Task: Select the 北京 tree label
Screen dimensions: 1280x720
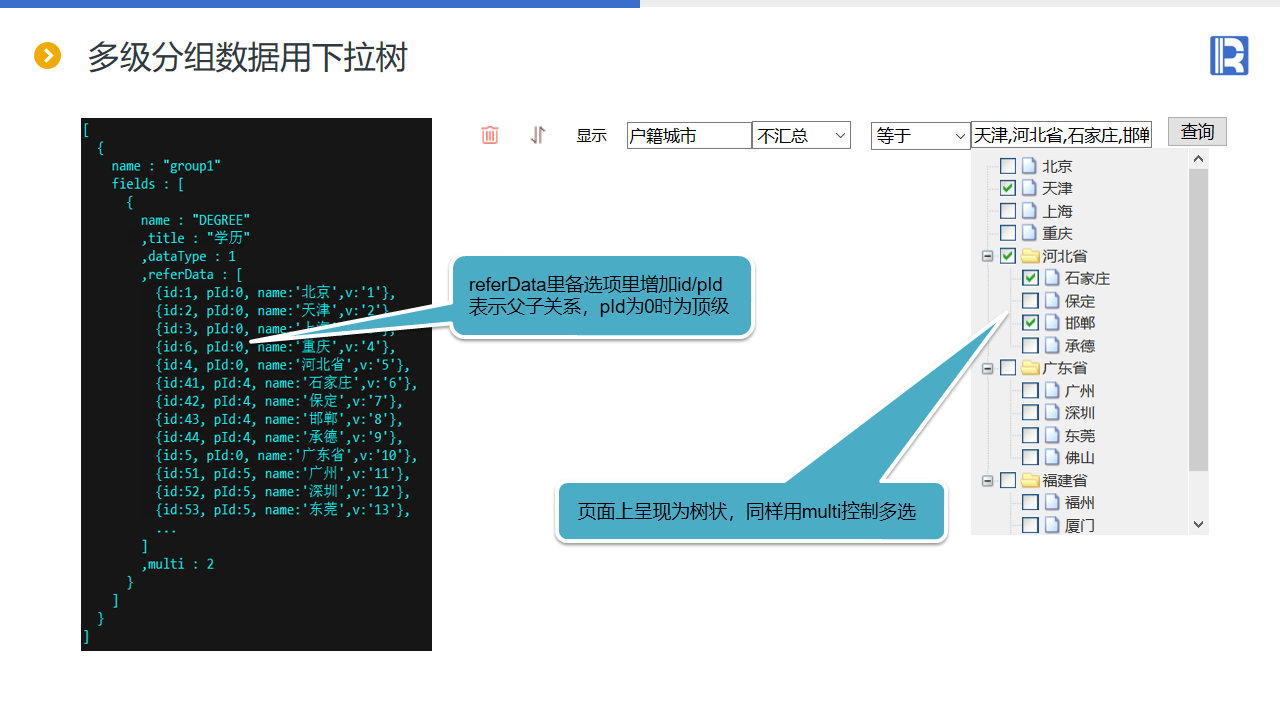Action: point(1057,166)
